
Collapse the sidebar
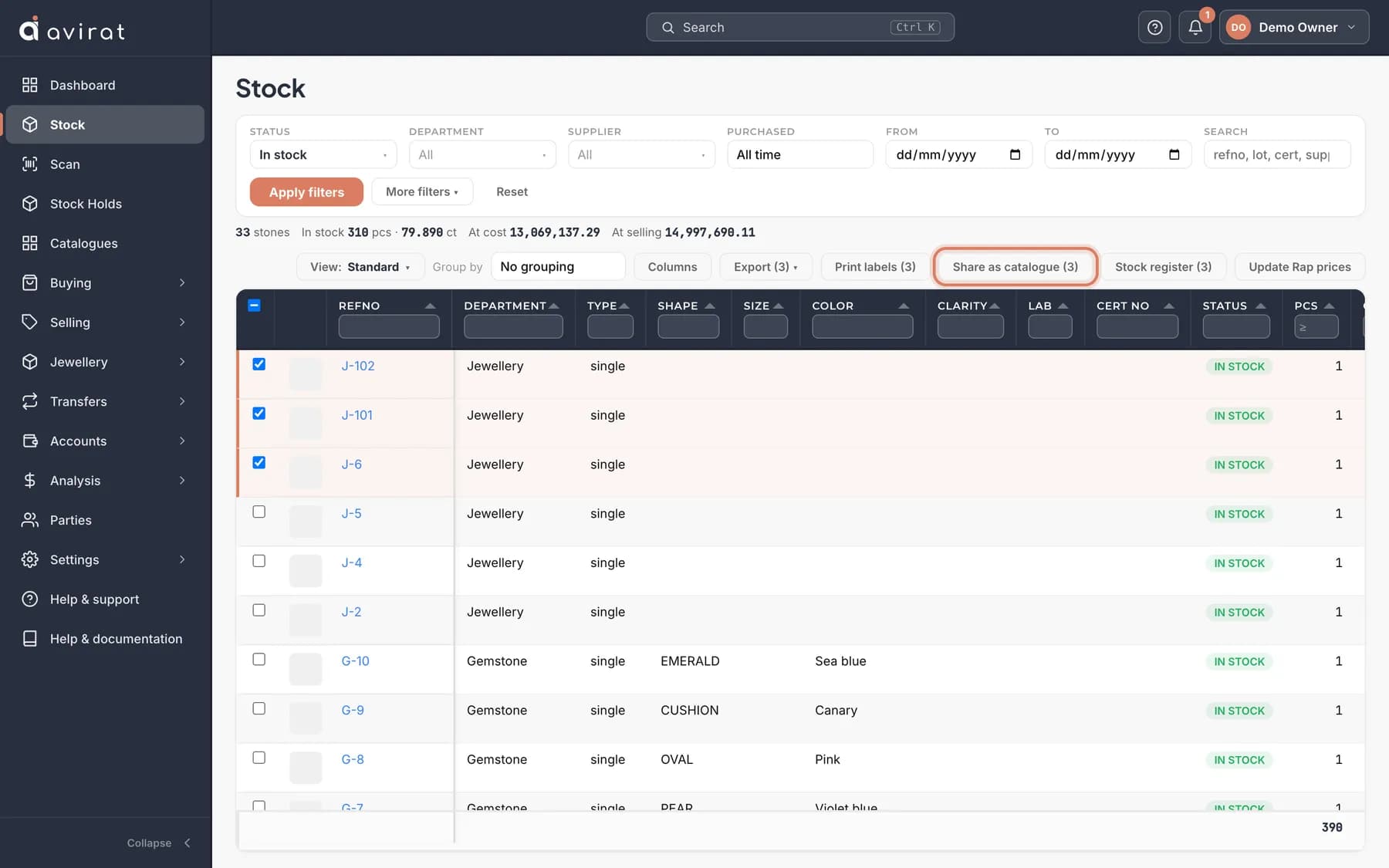159,843
